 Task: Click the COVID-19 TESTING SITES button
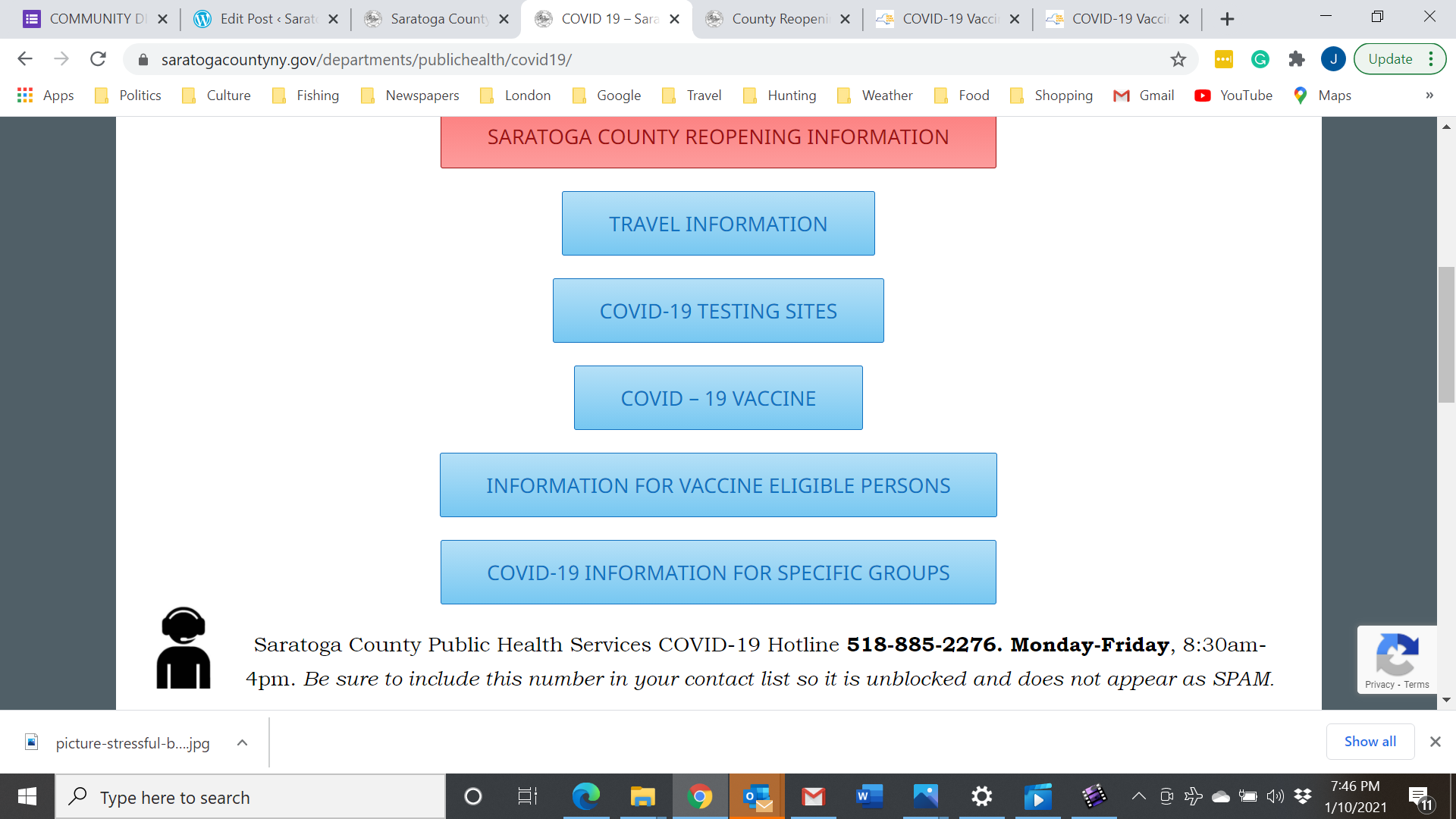717,311
